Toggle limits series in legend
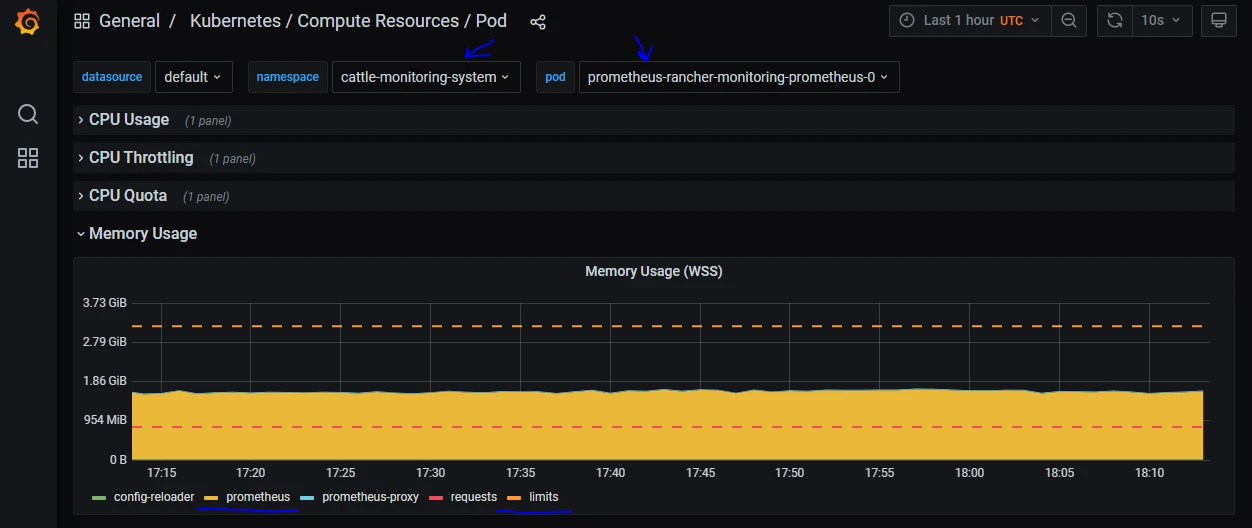 [544, 497]
